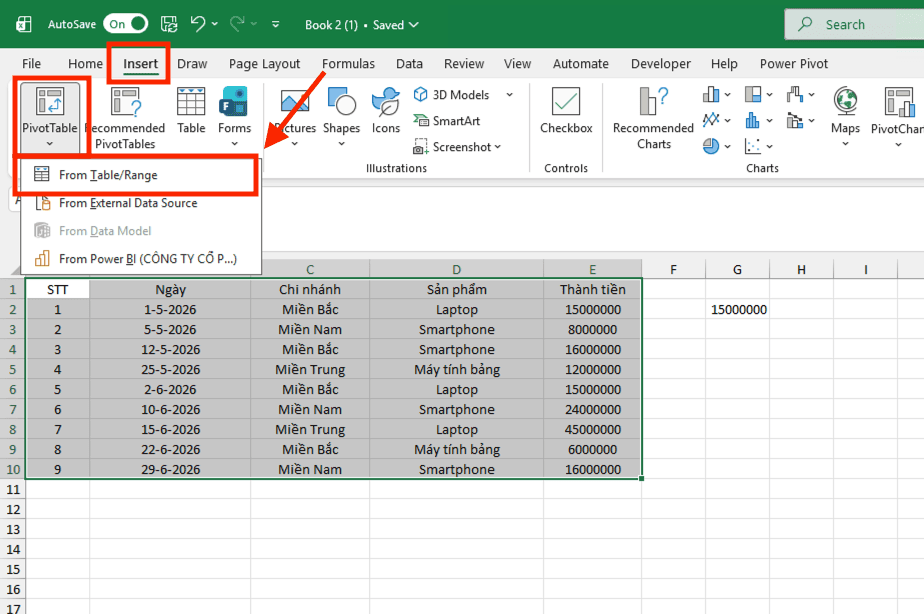The width and height of the screenshot is (924, 614).
Task: Click the Redo arrow icon
Action: pos(237,24)
